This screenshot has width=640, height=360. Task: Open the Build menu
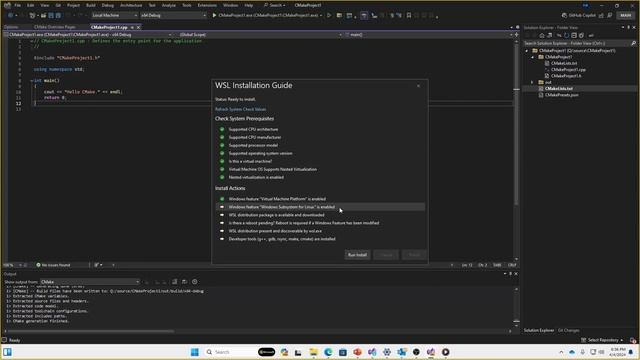click(x=91, y=5)
